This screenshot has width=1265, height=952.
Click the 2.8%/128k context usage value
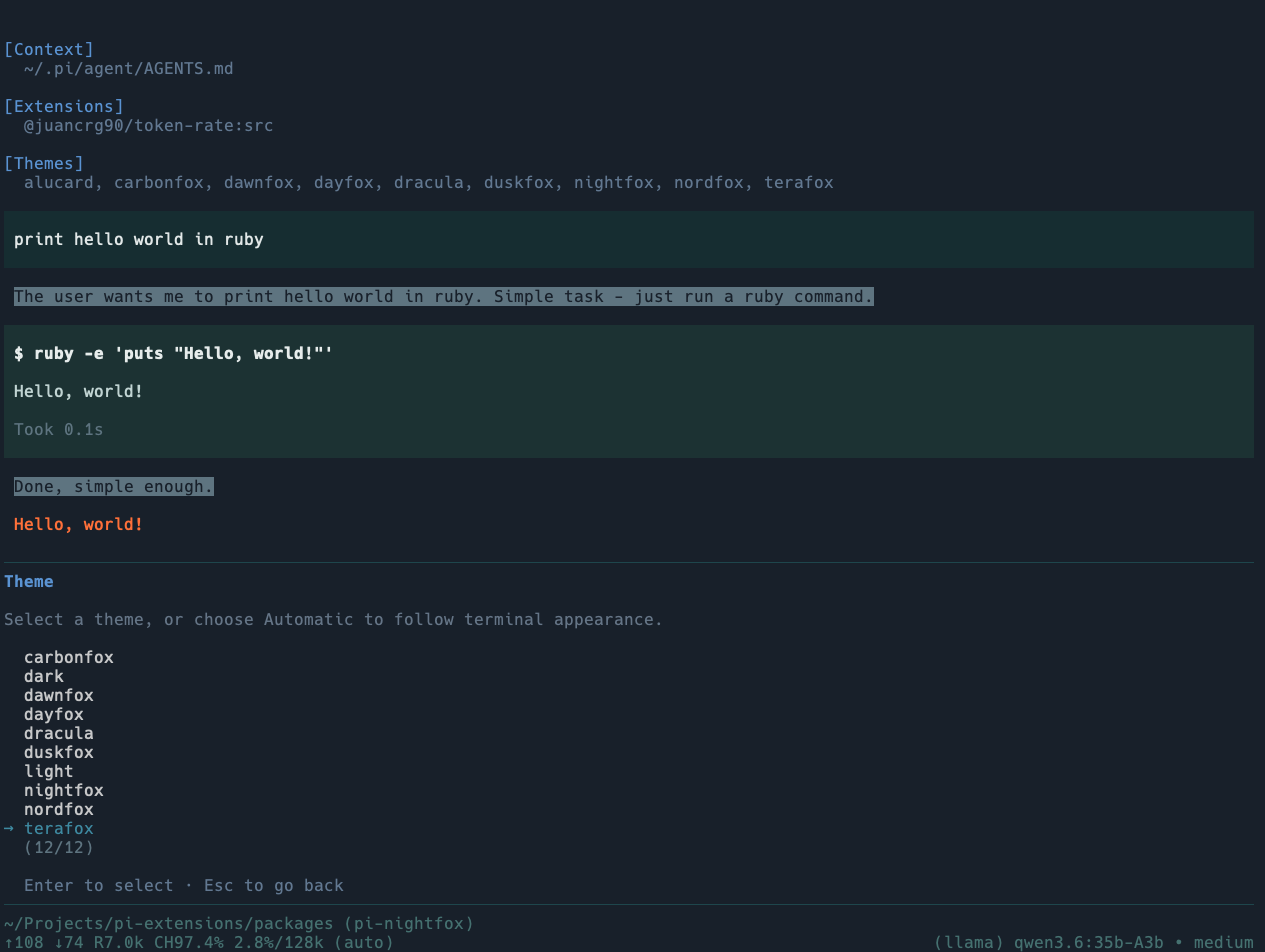click(279, 942)
